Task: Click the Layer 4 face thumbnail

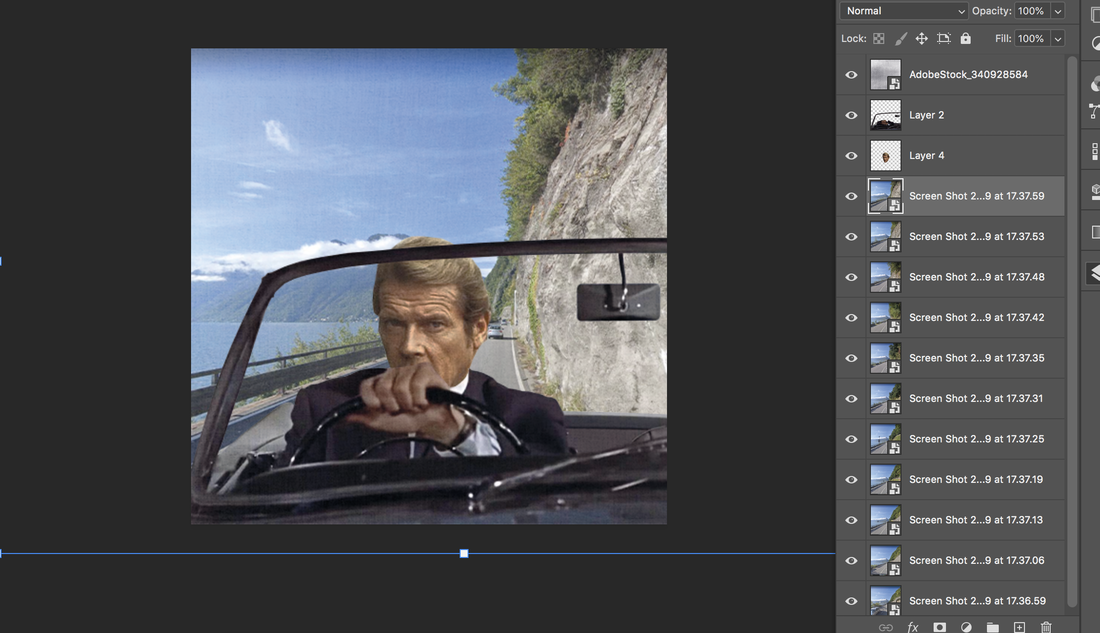Action: (x=885, y=156)
